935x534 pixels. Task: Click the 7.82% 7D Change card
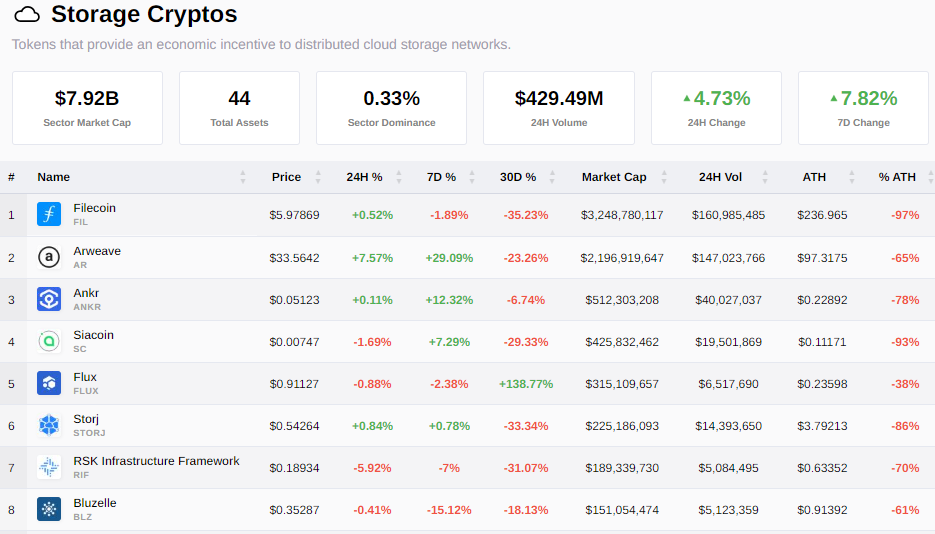click(863, 108)
